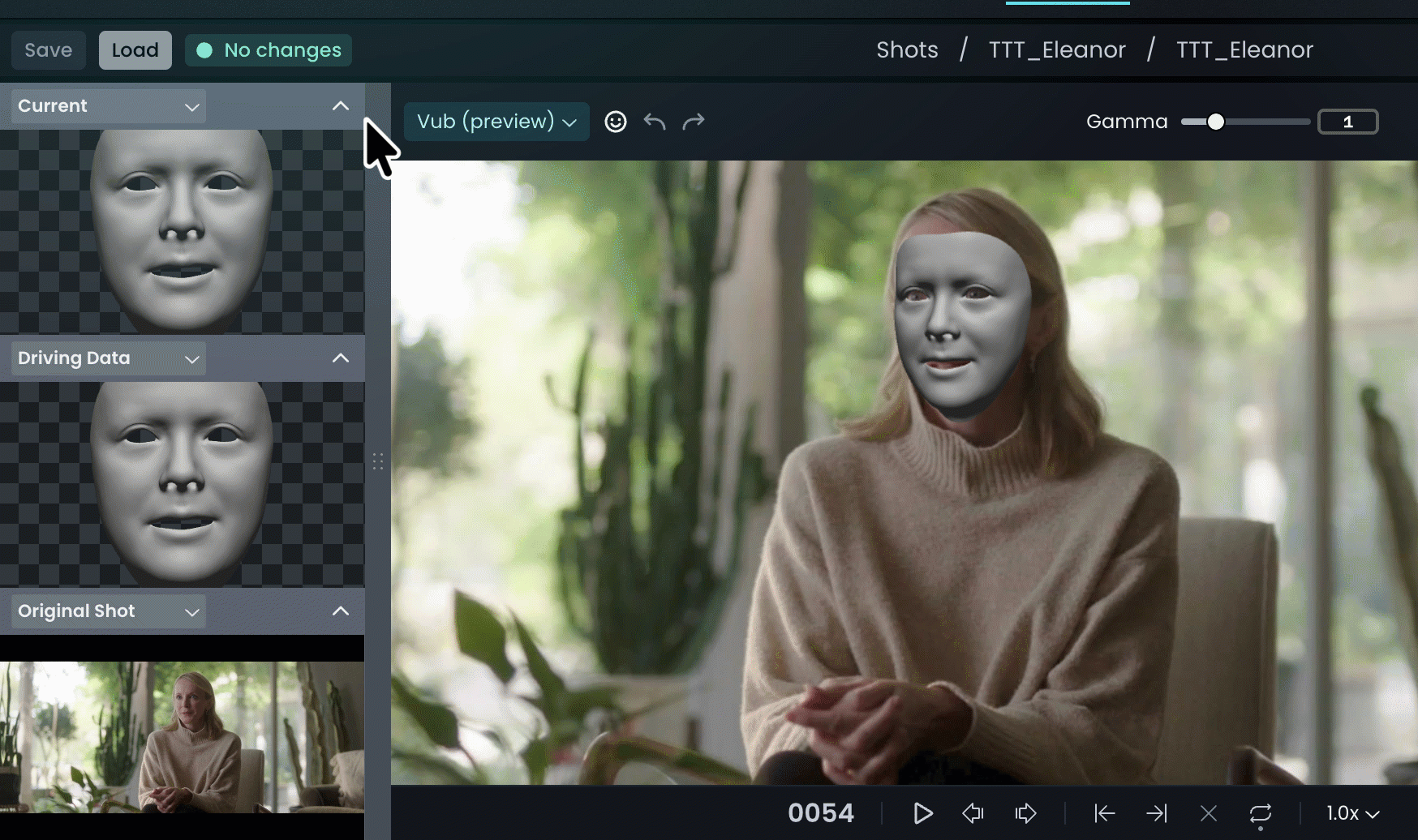Open the first TTT_Eleanor breadcrumb link

click(x=1057, y=50)
